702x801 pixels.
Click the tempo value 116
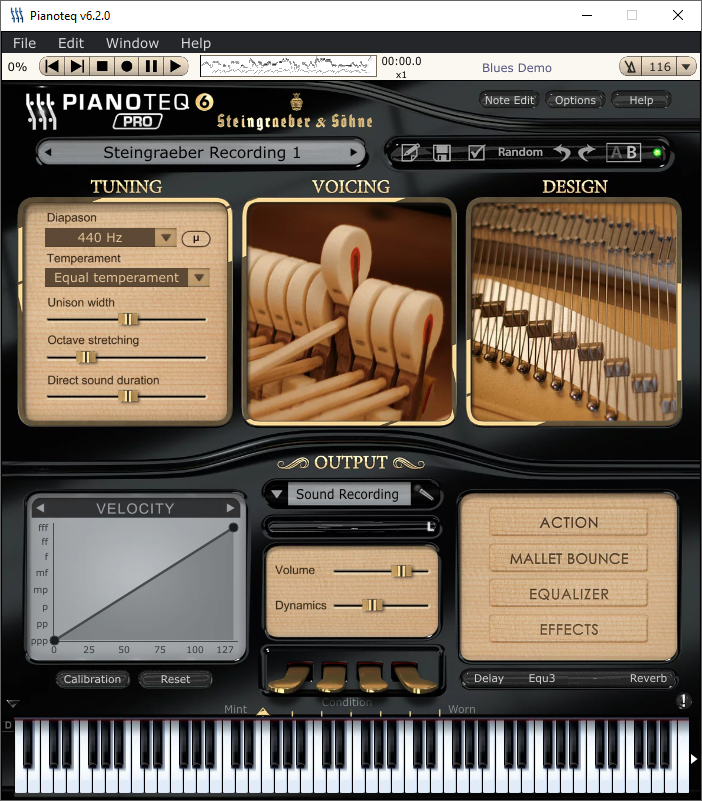pyautogui.click(x=660, y=67)
